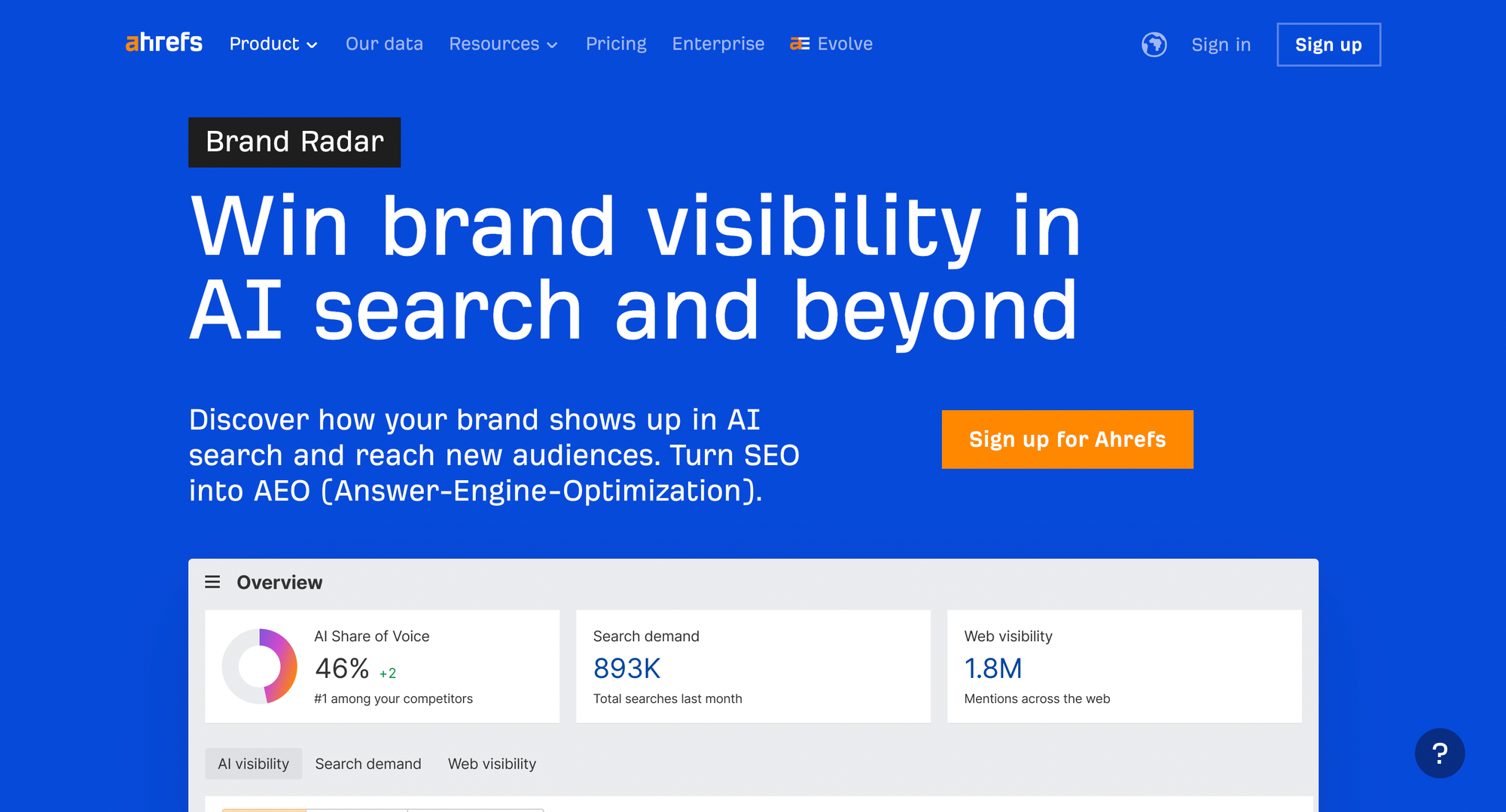Screen dimensions: 1506x812
Task: Click 'Total searches last month' text
Action: point(667,698)
